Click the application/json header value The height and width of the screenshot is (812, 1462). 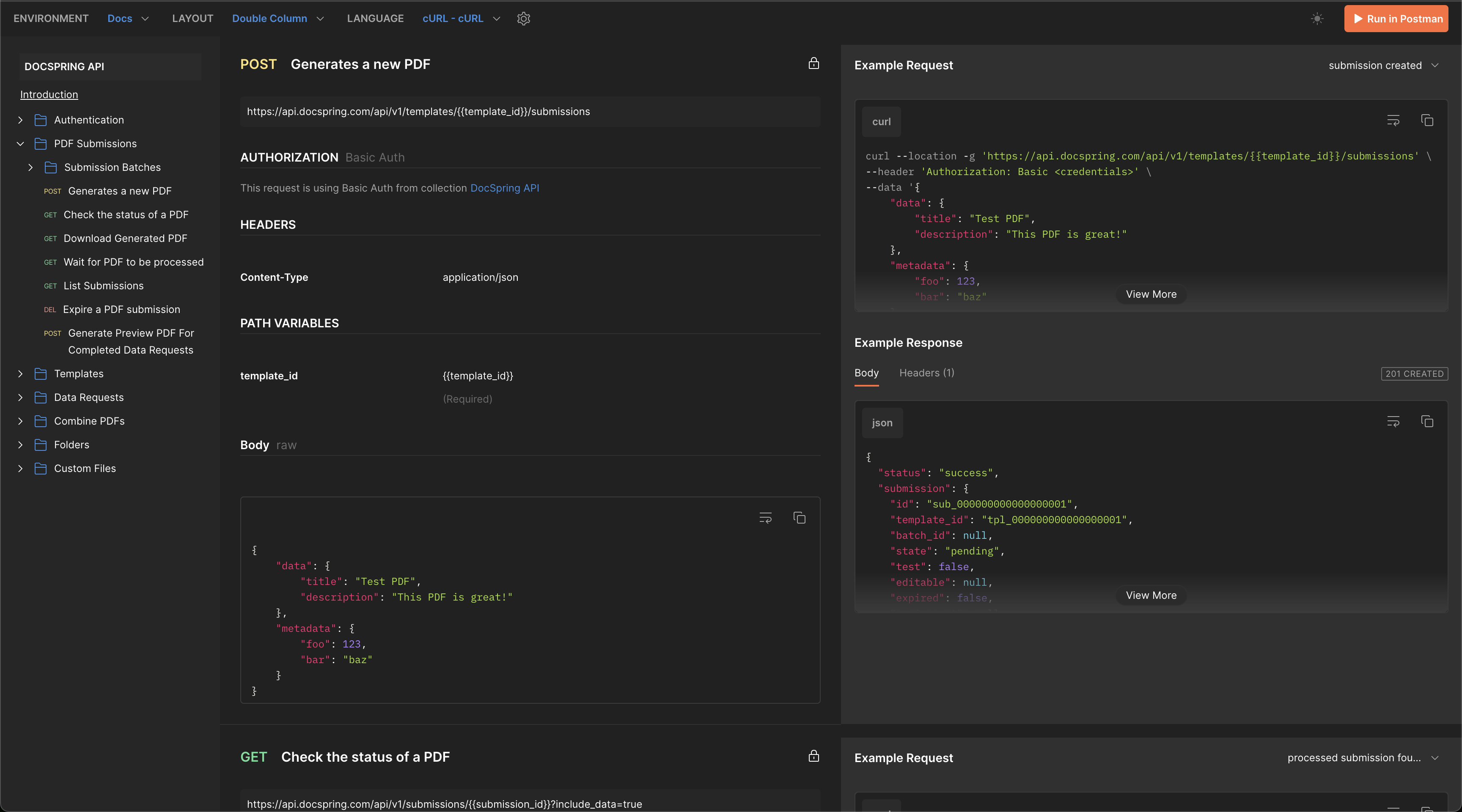(x=481, y=277)
